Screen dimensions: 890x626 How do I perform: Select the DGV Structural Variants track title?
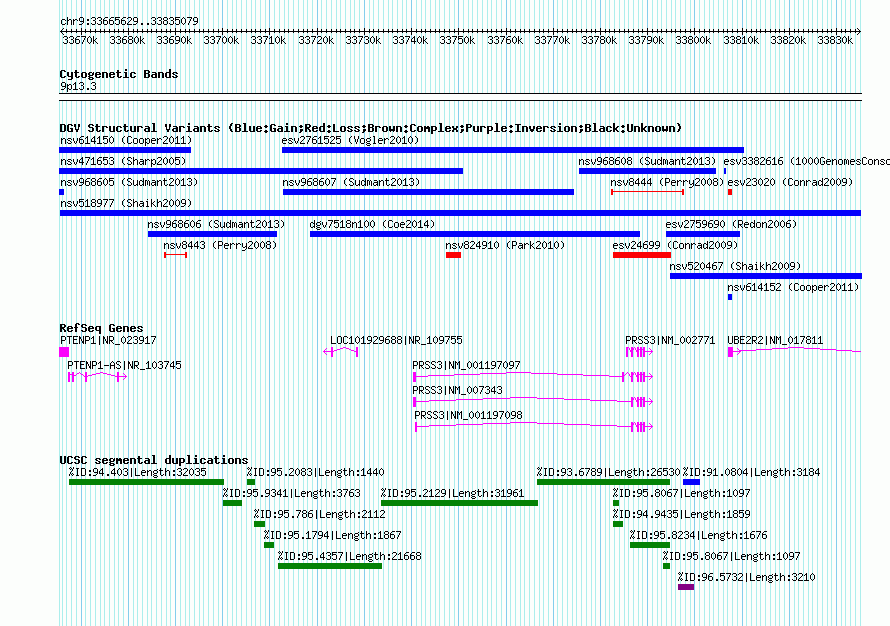371,128
